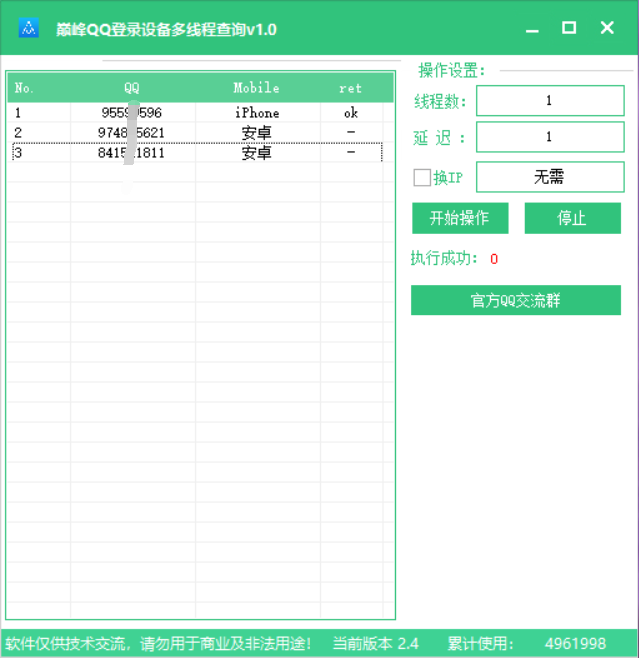Click the 当前版本 2.4 status text
This screenshot has height=658, width=639.
375,643
